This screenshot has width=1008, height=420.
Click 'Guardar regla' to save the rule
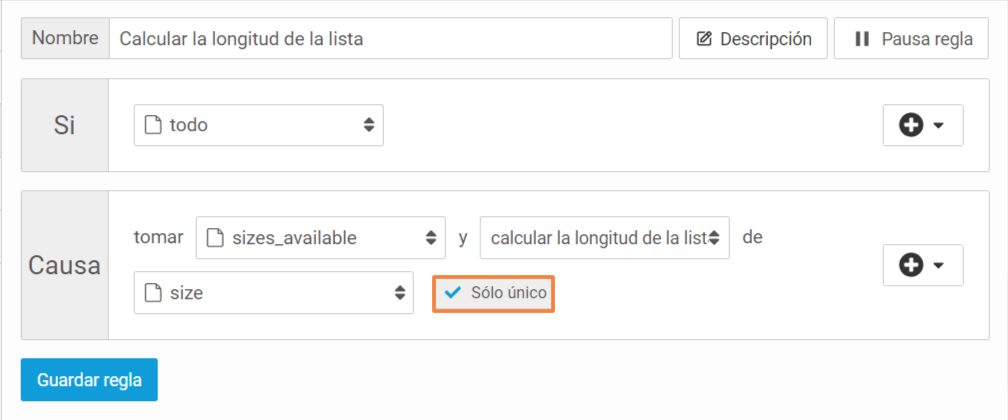[x=89, y=379]
